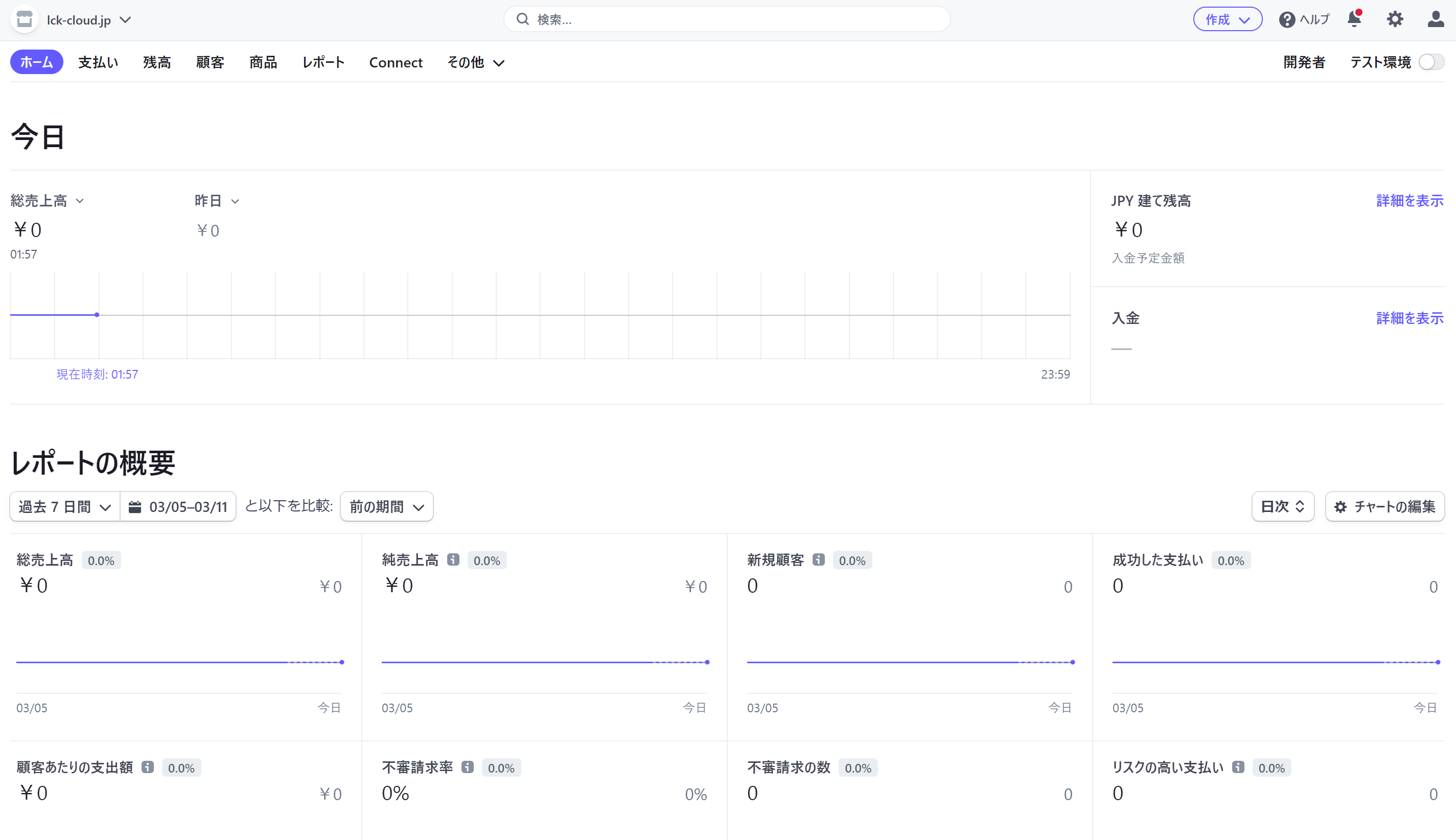Change the 日次 interval selector

pos(1283,506)
